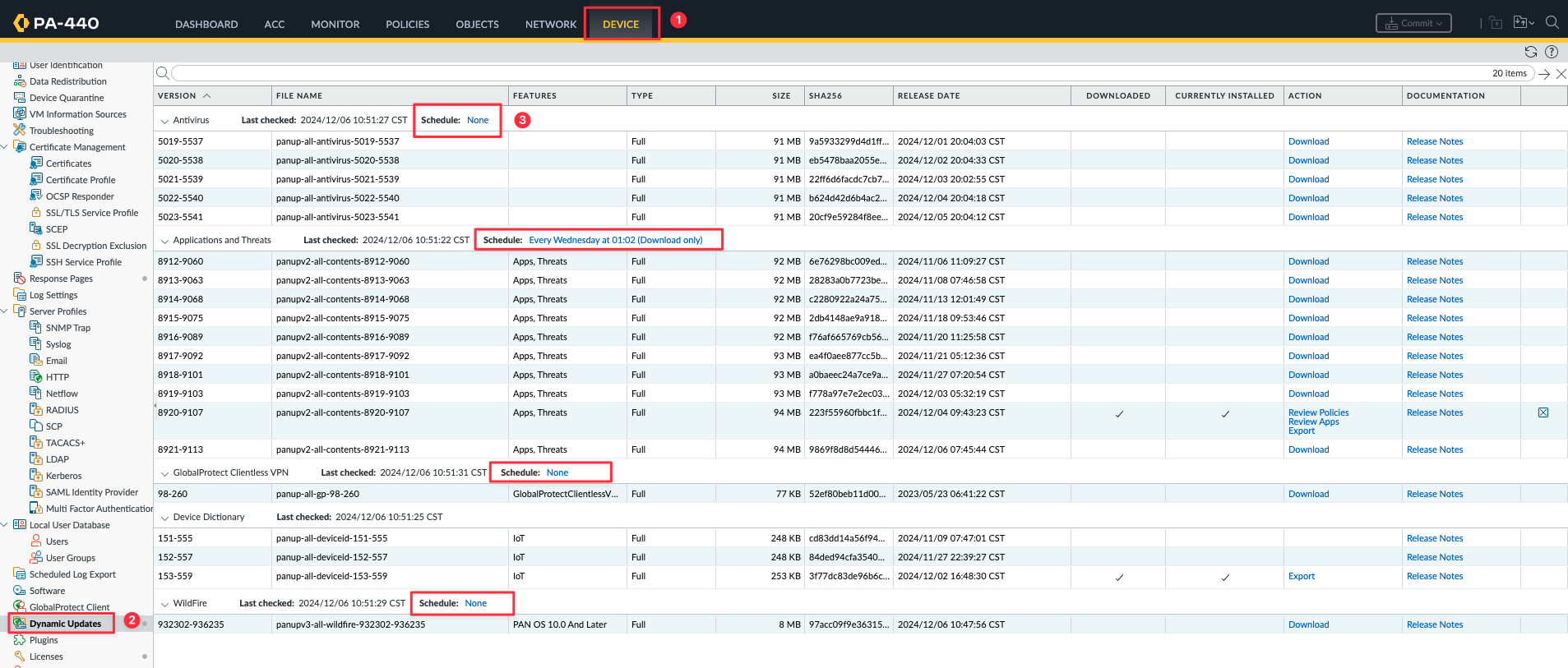This screenshot has height=668, width=1568.
Task: Collapse the Device Dictionary section
Action: pyautogui.click(x=164, y=518)
